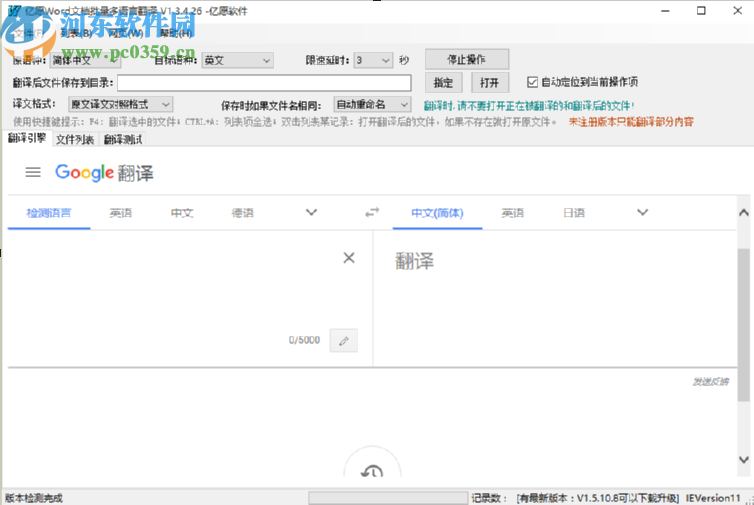The height and width of the screenshot is (505, 754).
Task: Click the IEVersion11 status entry
Action: tap(713, 498)
